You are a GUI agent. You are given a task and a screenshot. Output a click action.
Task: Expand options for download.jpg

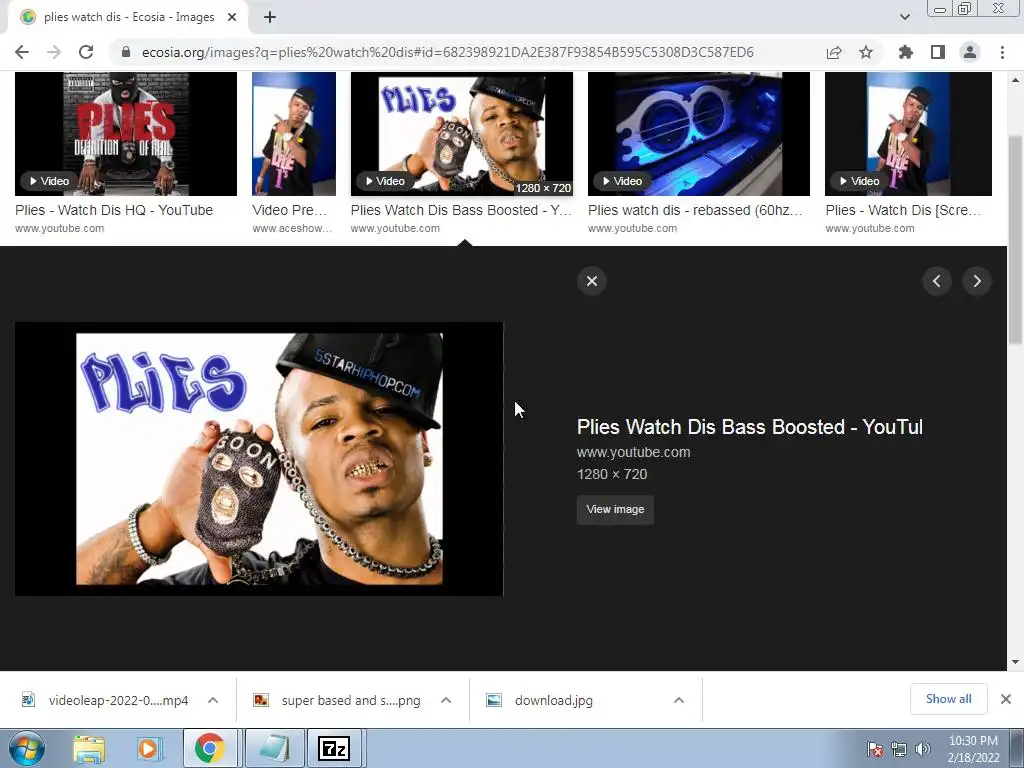(679, 701)
